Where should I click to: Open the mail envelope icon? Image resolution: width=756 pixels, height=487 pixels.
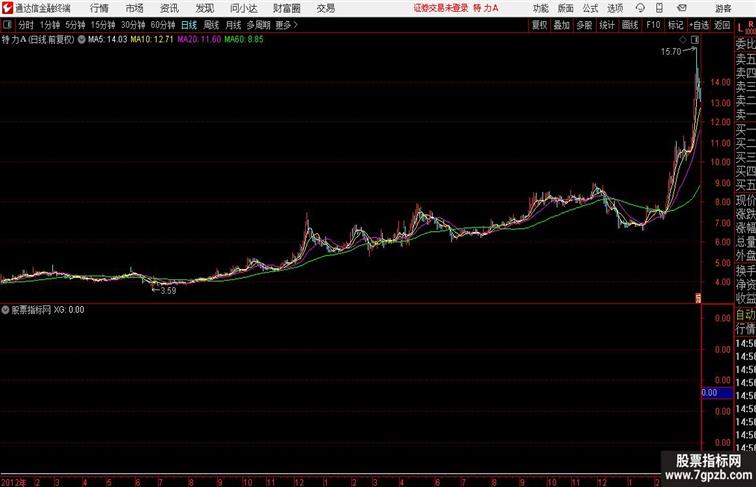pos(682,8)
